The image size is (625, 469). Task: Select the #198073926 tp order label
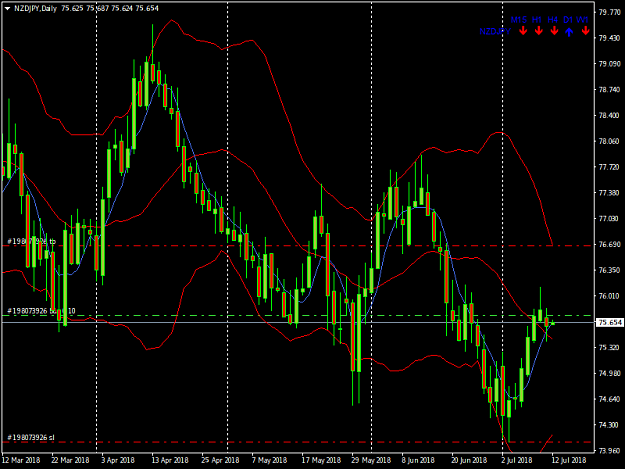click(x=31, y=241)
